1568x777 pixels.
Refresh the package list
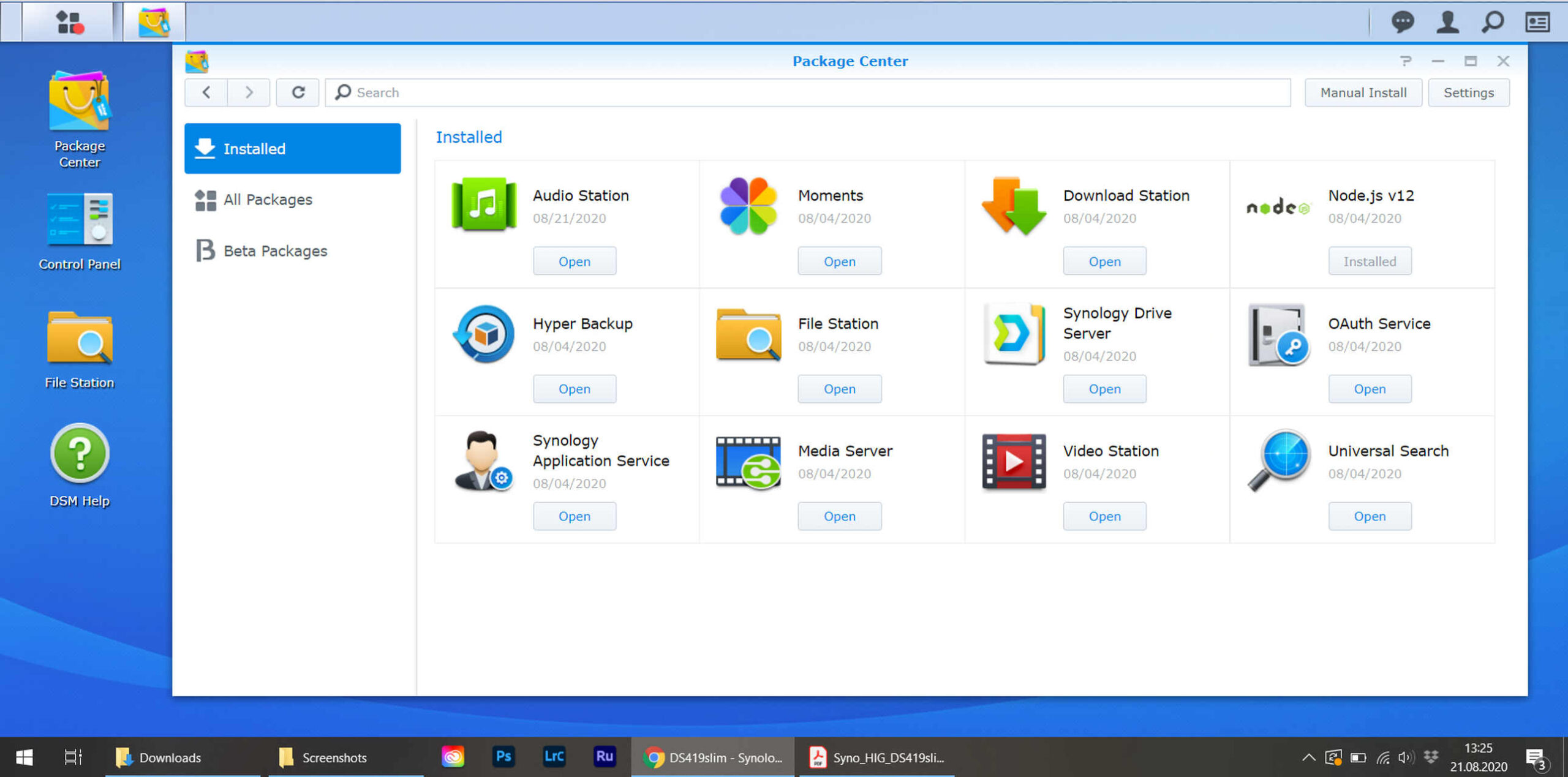[298, 92]
